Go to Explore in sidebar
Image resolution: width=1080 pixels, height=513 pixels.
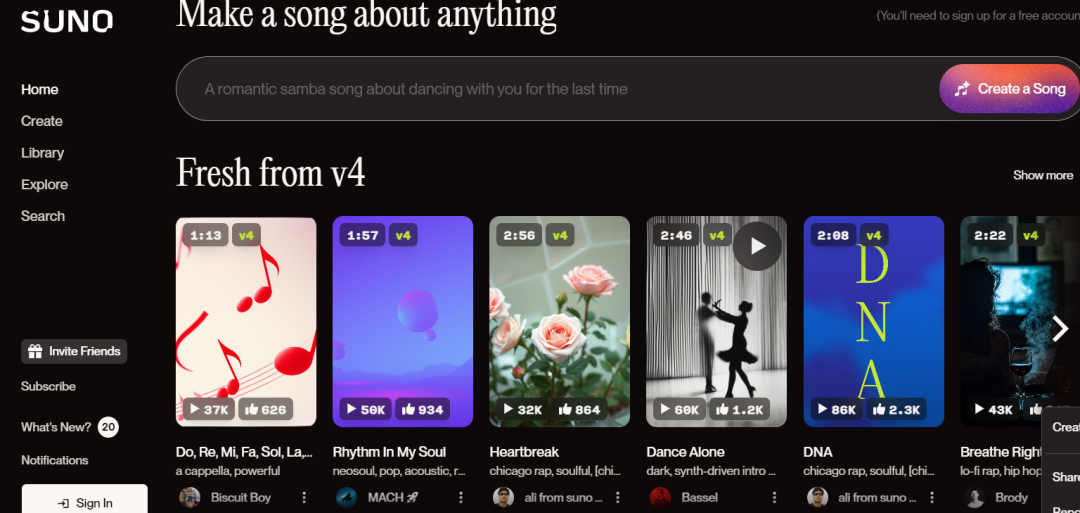(x=44, y=185)
